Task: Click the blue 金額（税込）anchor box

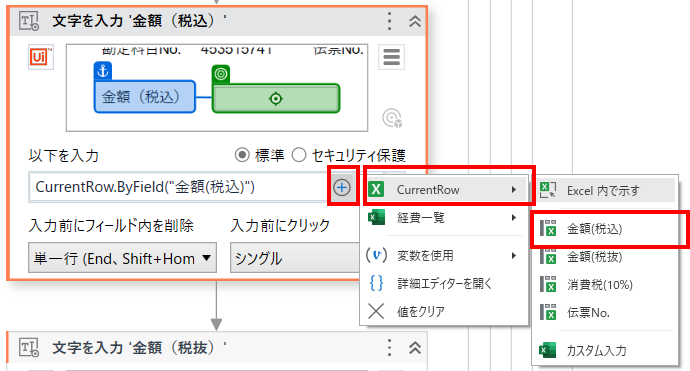Action: [x=145, y=96]
